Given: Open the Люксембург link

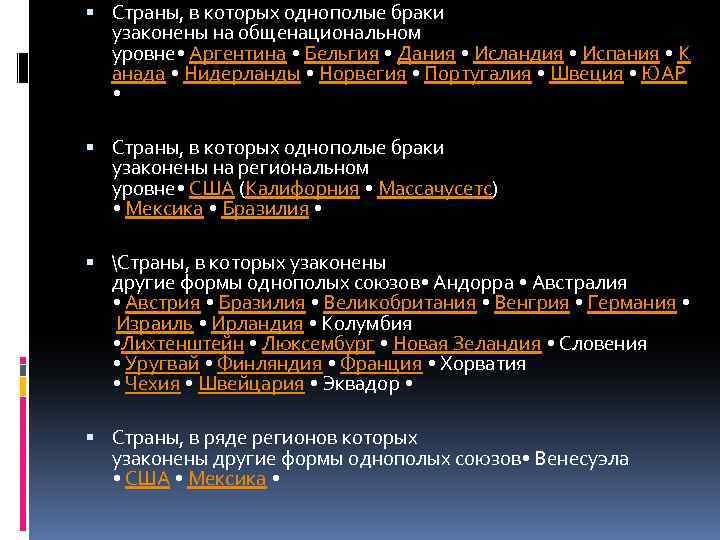Looking at the screenshot, I should (318, 343).
